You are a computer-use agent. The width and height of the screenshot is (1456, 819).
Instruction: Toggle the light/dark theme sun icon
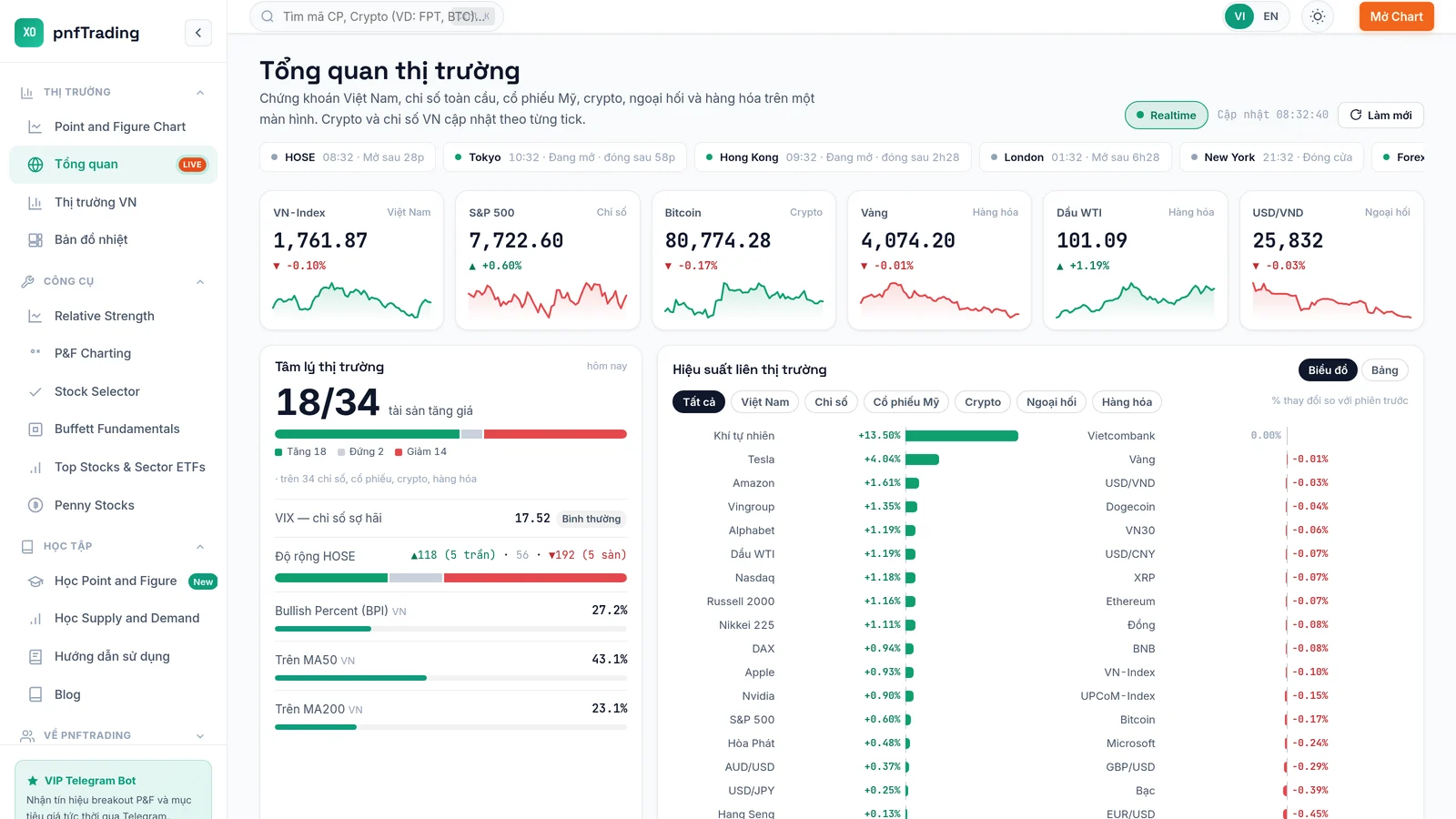(1318, 16)
